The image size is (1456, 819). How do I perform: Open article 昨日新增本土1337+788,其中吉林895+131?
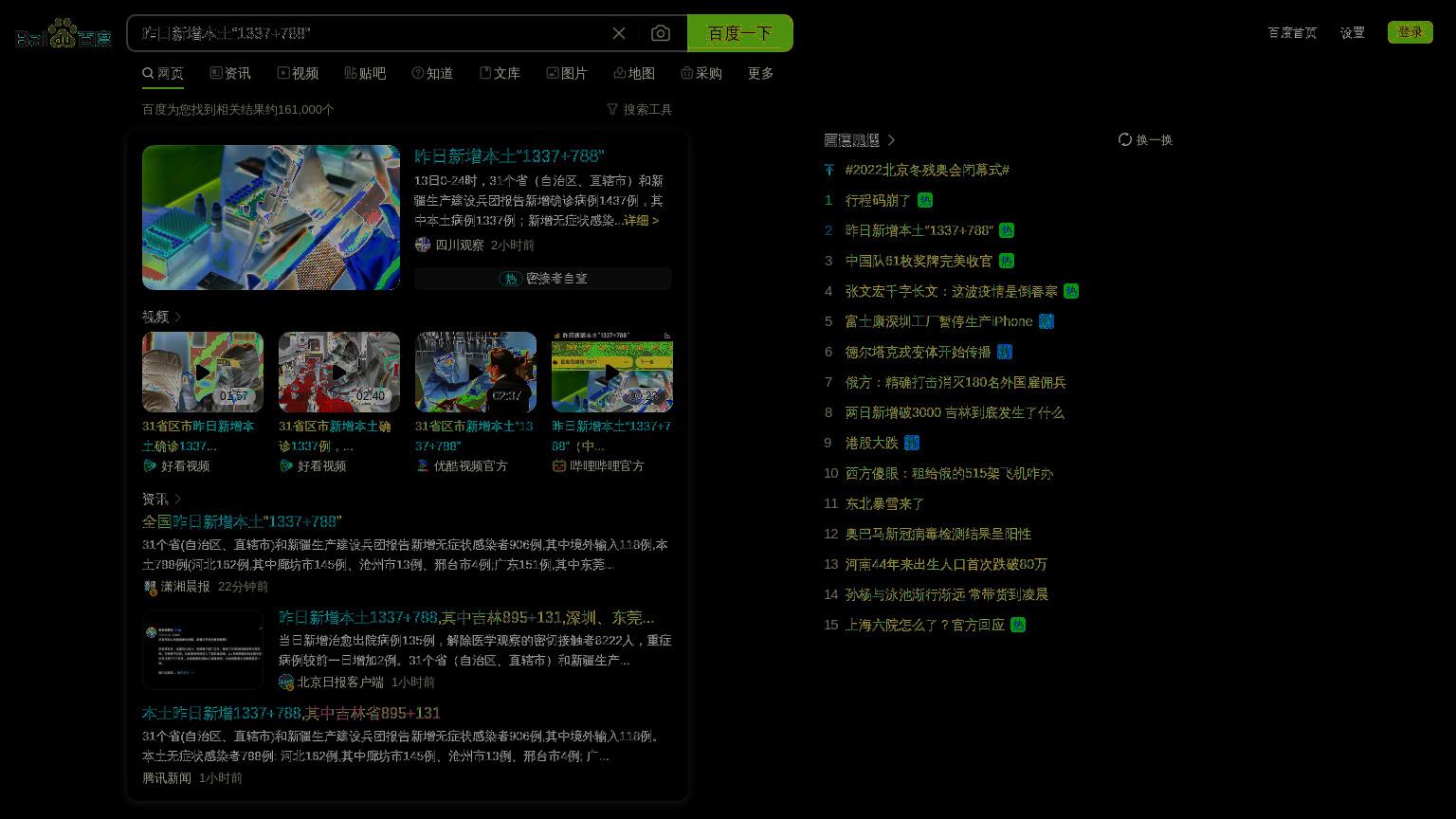(466, 617)
